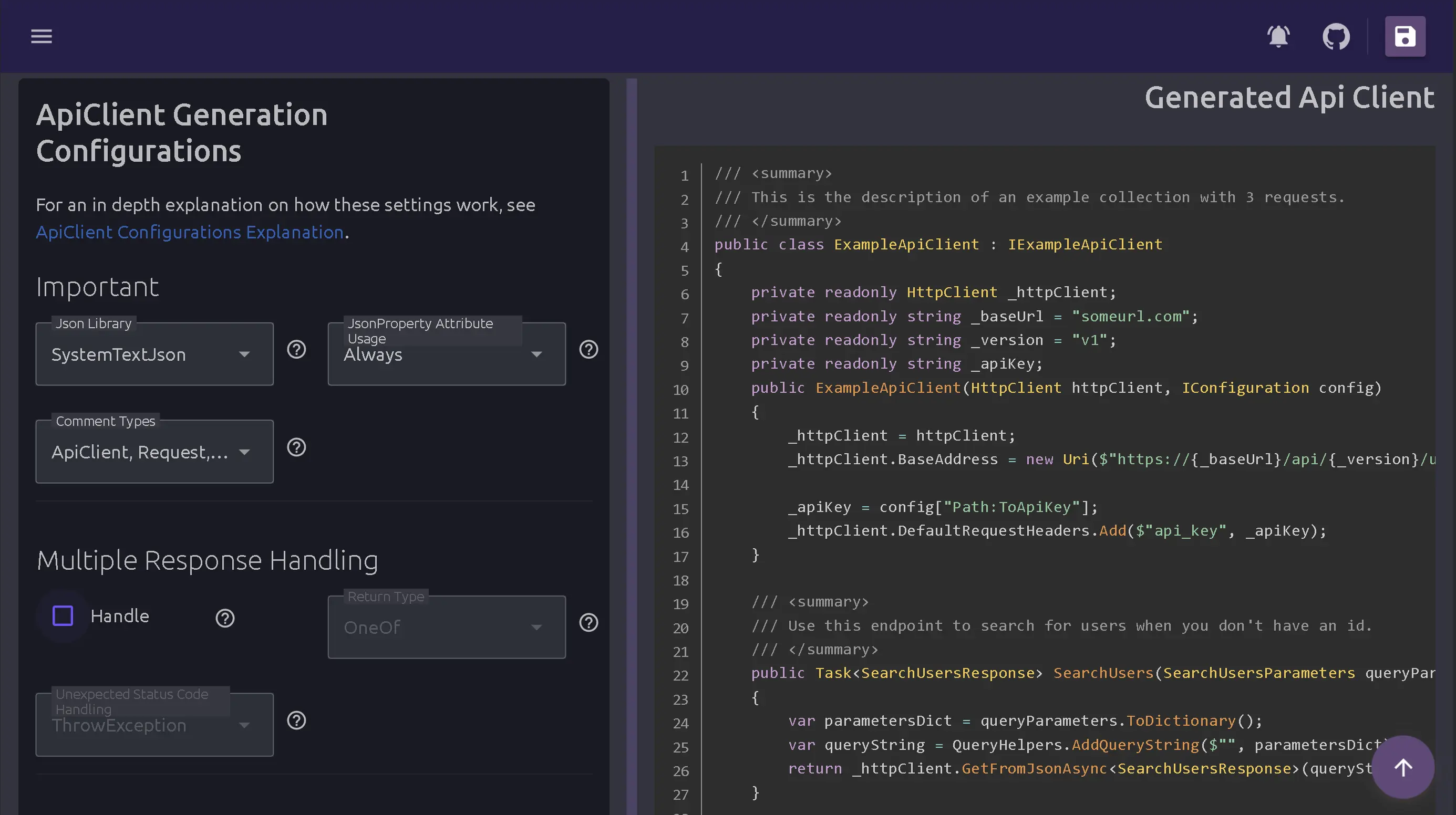Open the notifications bell
Viewport: 1456px width, 815px height.
click(1279, 36)
